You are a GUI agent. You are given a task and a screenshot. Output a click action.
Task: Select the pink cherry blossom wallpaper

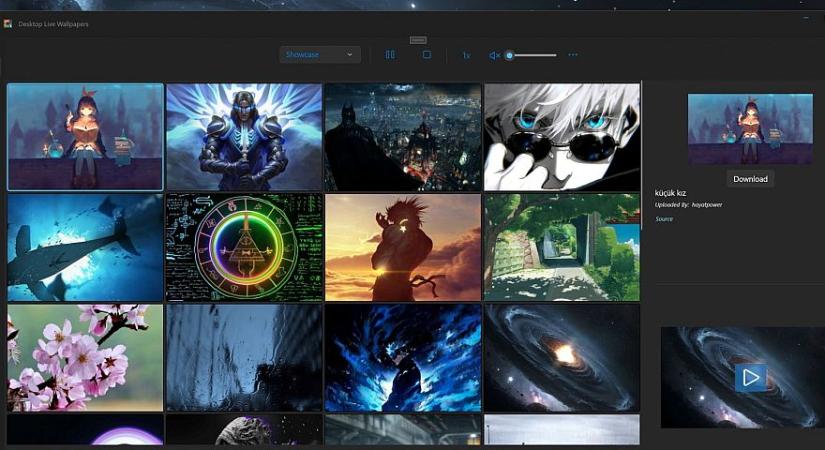tap(85, 358)
